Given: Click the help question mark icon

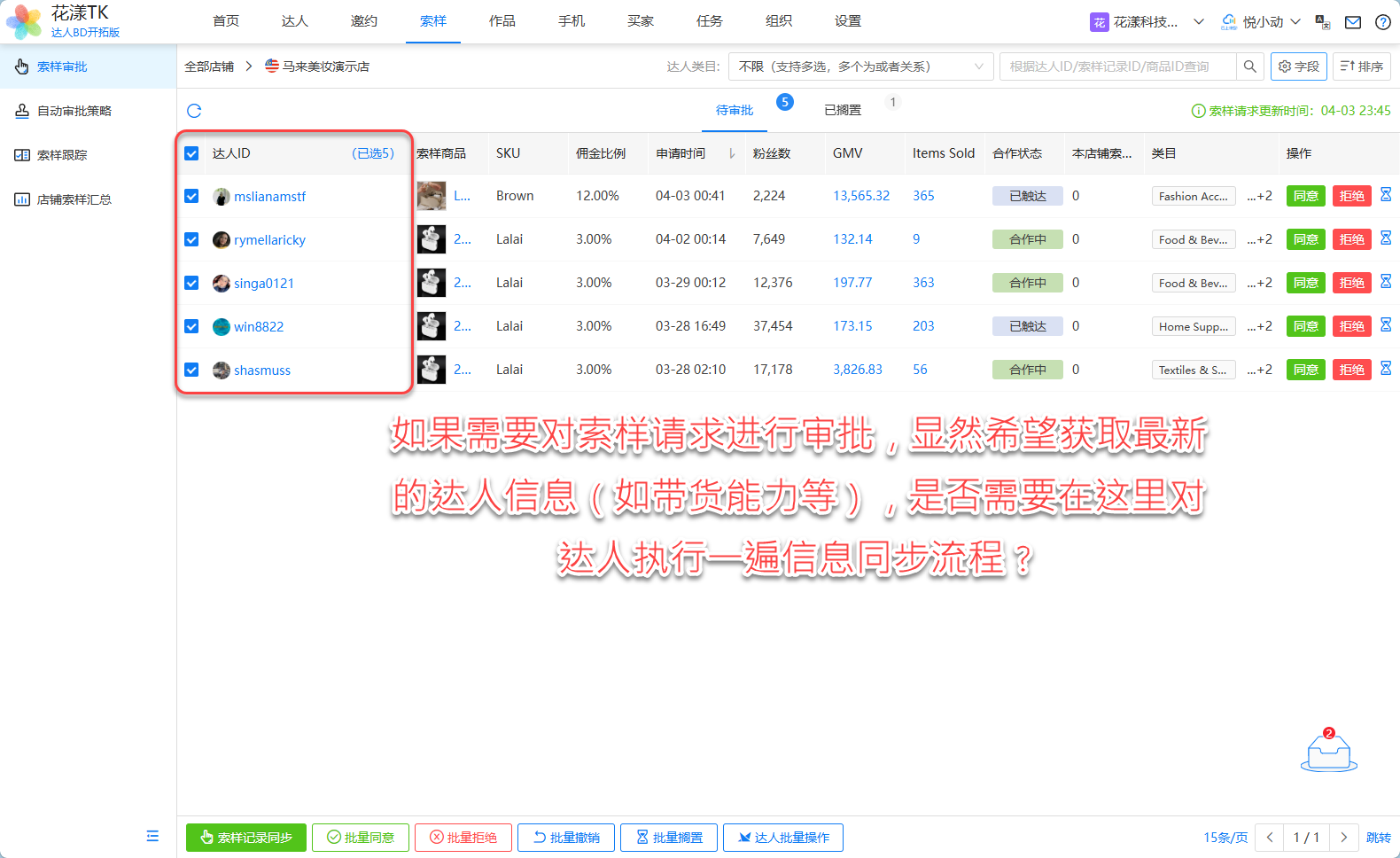Looking at the screenshot, I should [x=1382, y=22].
